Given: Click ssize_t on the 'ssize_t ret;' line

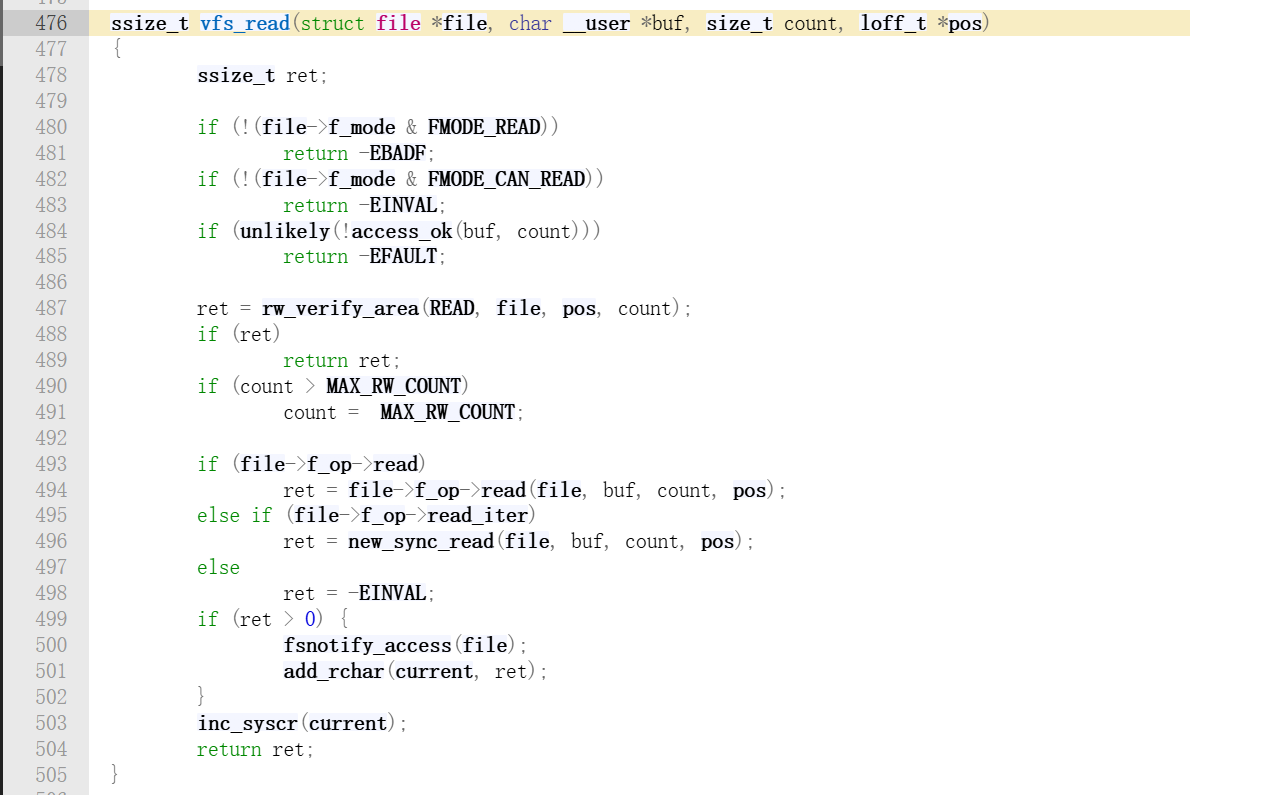Looking at the screenshot, I should coord(236,75).
